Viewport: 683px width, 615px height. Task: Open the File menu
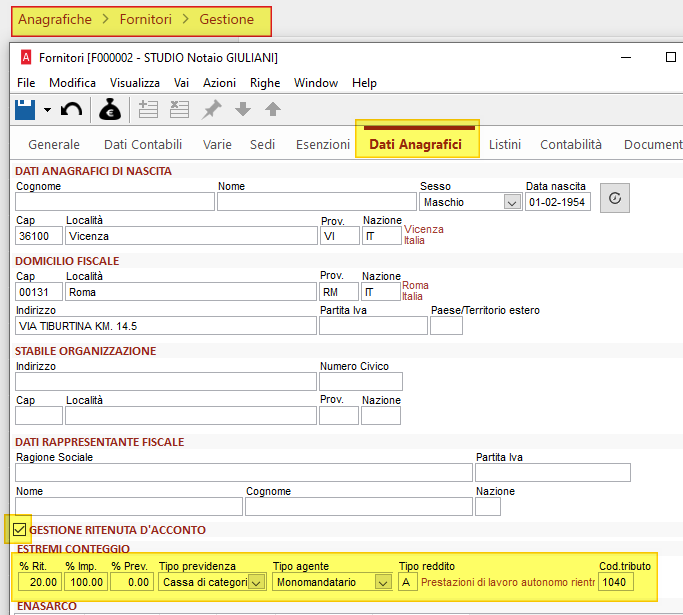tap(26, 83)
